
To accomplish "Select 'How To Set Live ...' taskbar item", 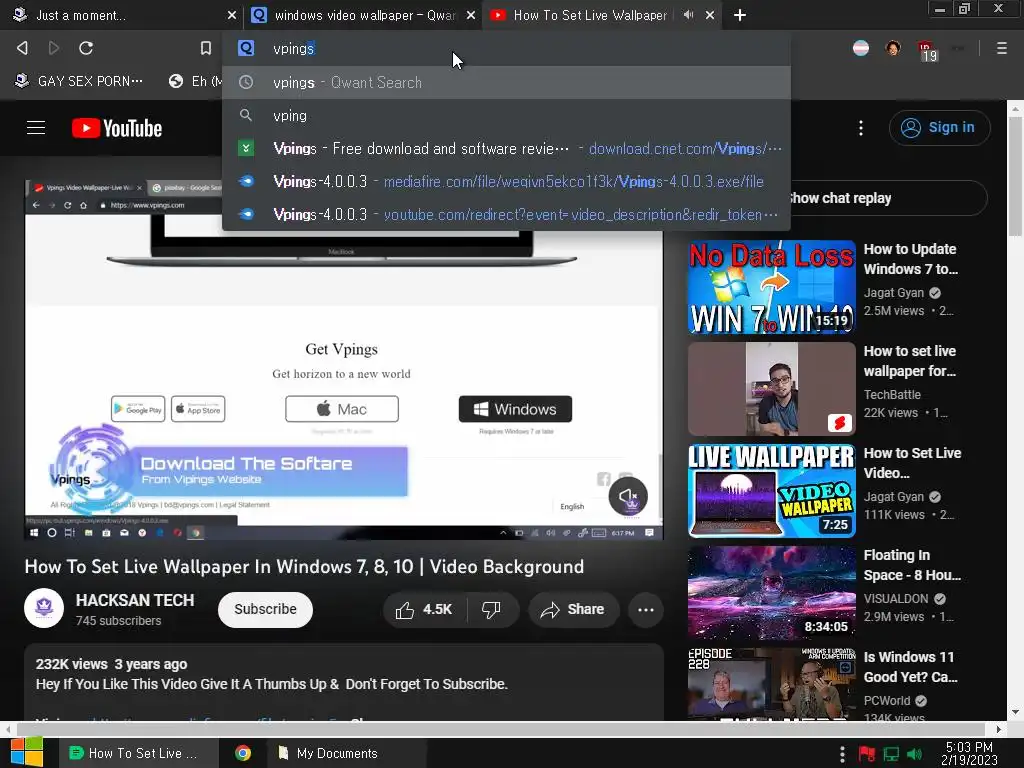I will coord(138,753).
